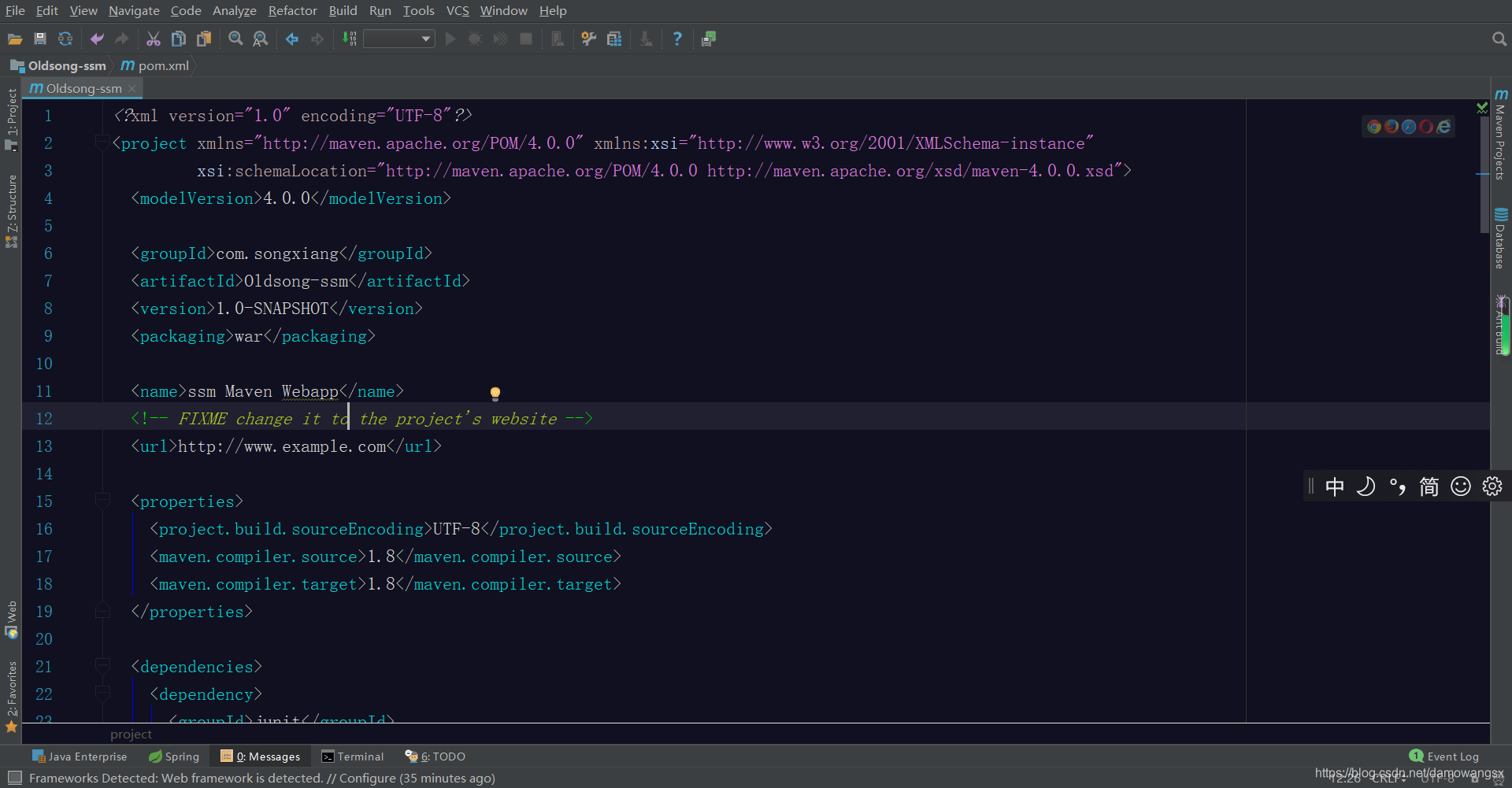Viewport: 1512px width, 788px height.
Task: Open page preview in Chrome icon
Action: click(x=1374, y=127)
